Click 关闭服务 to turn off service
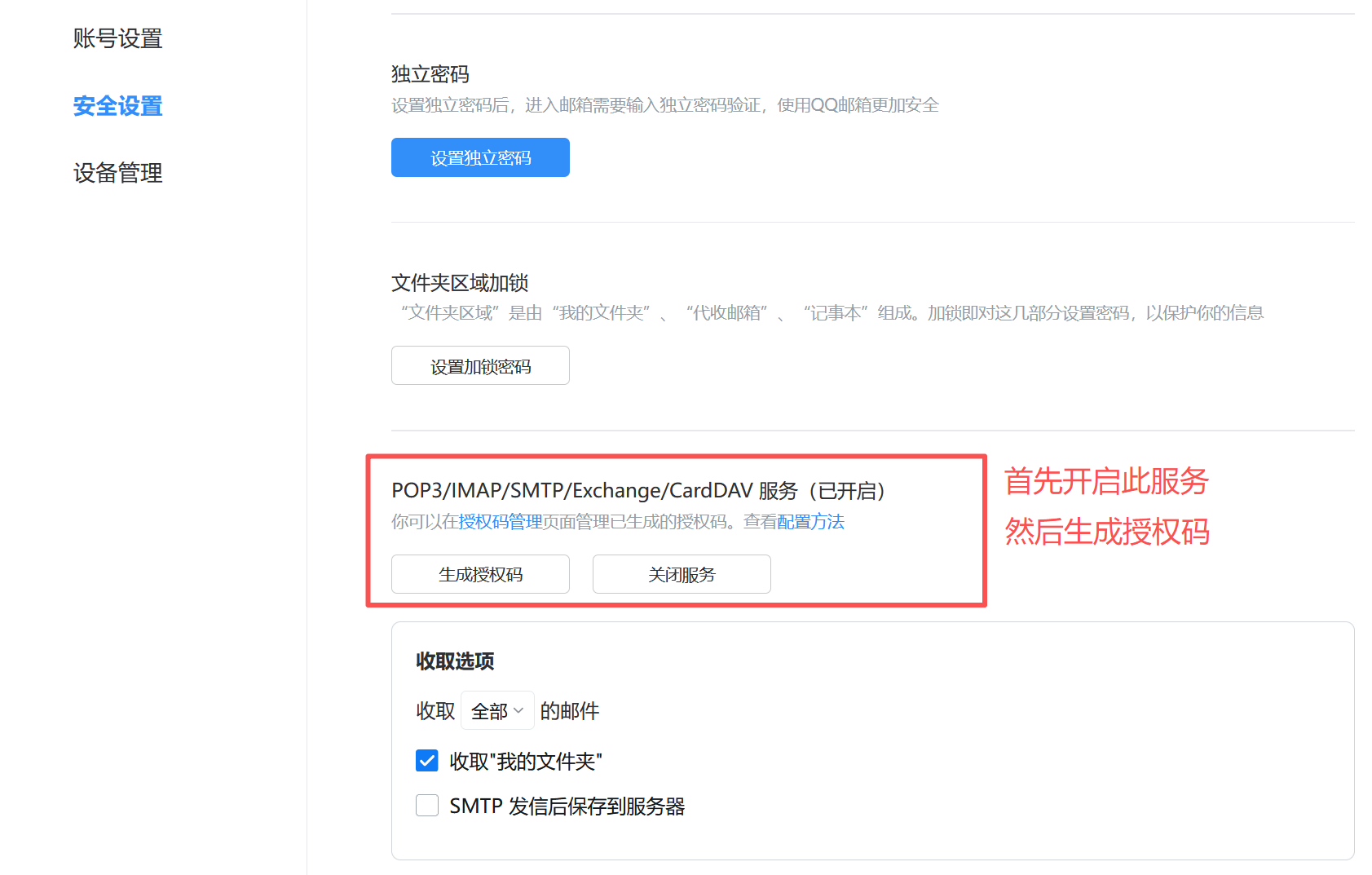 (x=682, y=574)
